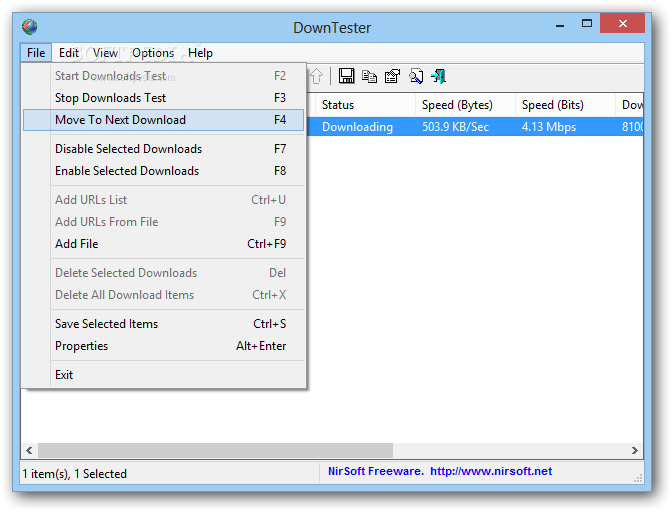Choose Enable Selected Downloads
Viewport: 672px width, 512px height.
point(164,171)
